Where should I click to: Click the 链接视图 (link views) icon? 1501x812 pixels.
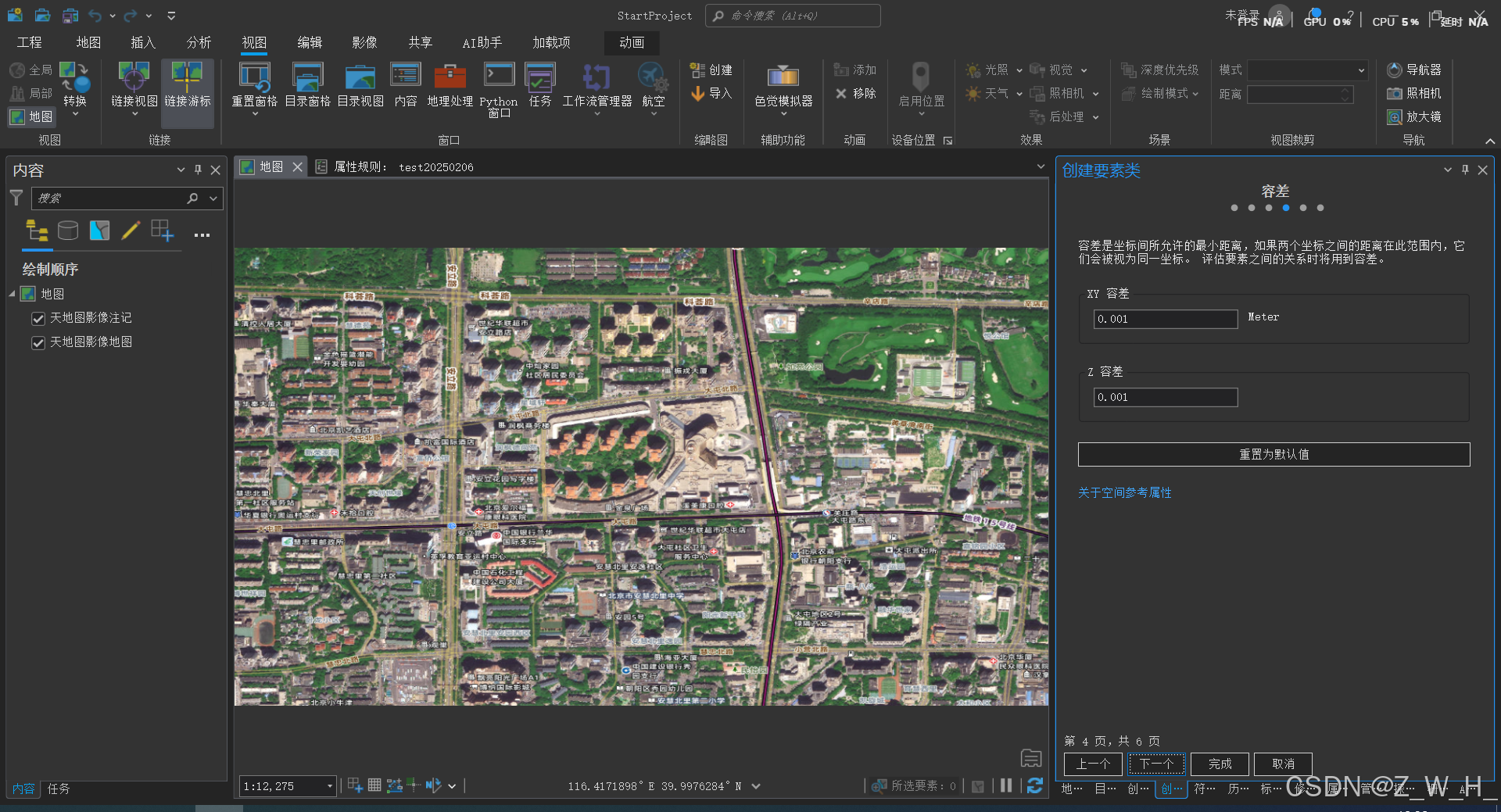click(134, 77)
